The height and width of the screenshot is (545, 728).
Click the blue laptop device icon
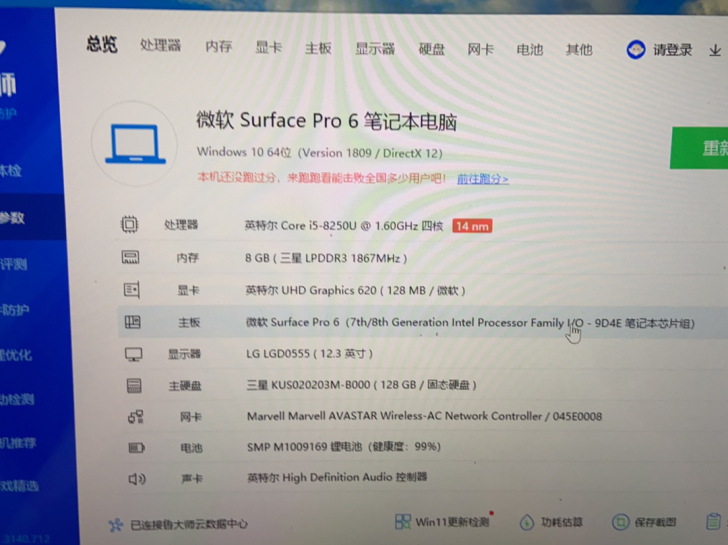point(135,144)
